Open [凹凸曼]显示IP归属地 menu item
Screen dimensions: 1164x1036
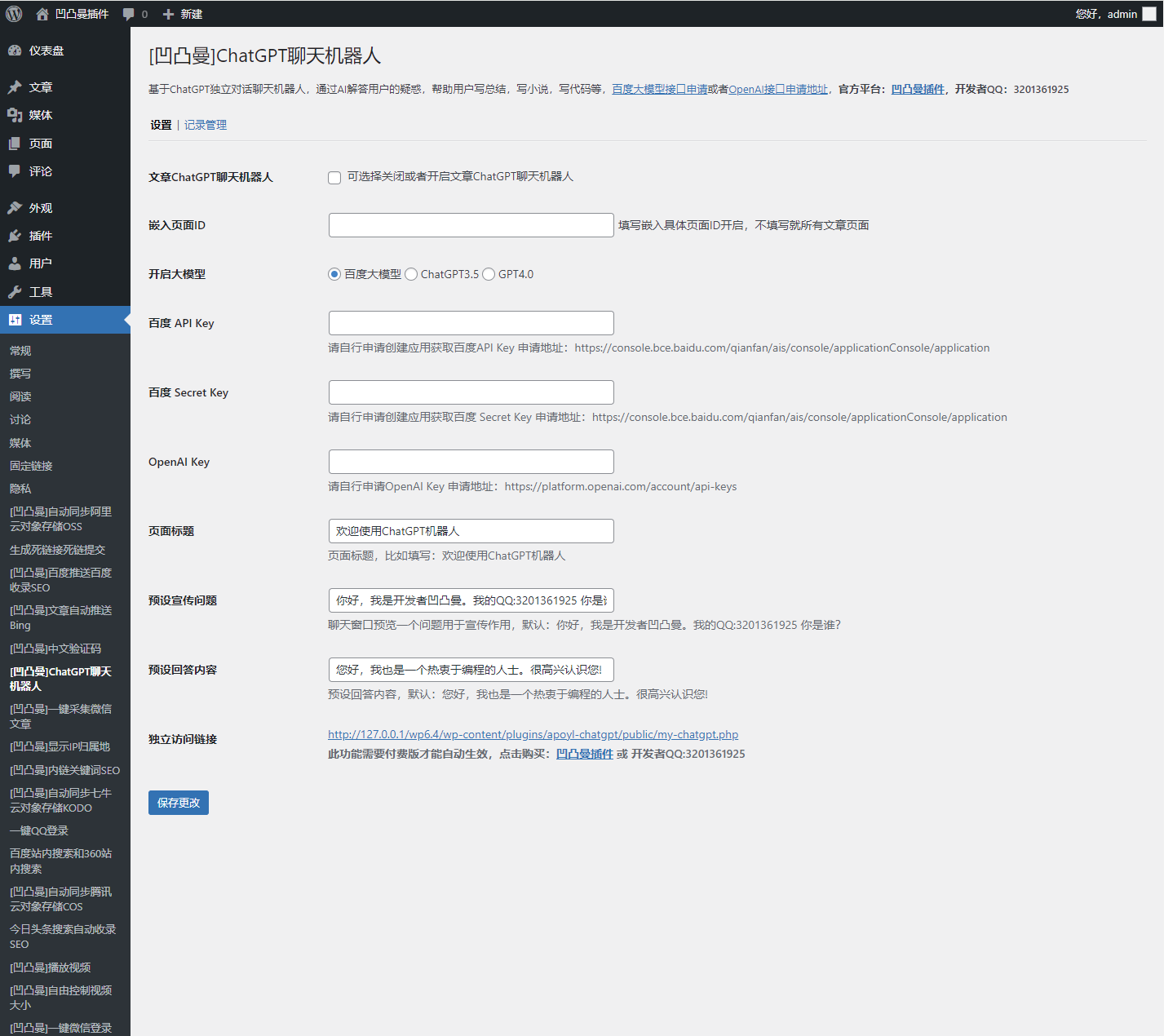point(60,746)
